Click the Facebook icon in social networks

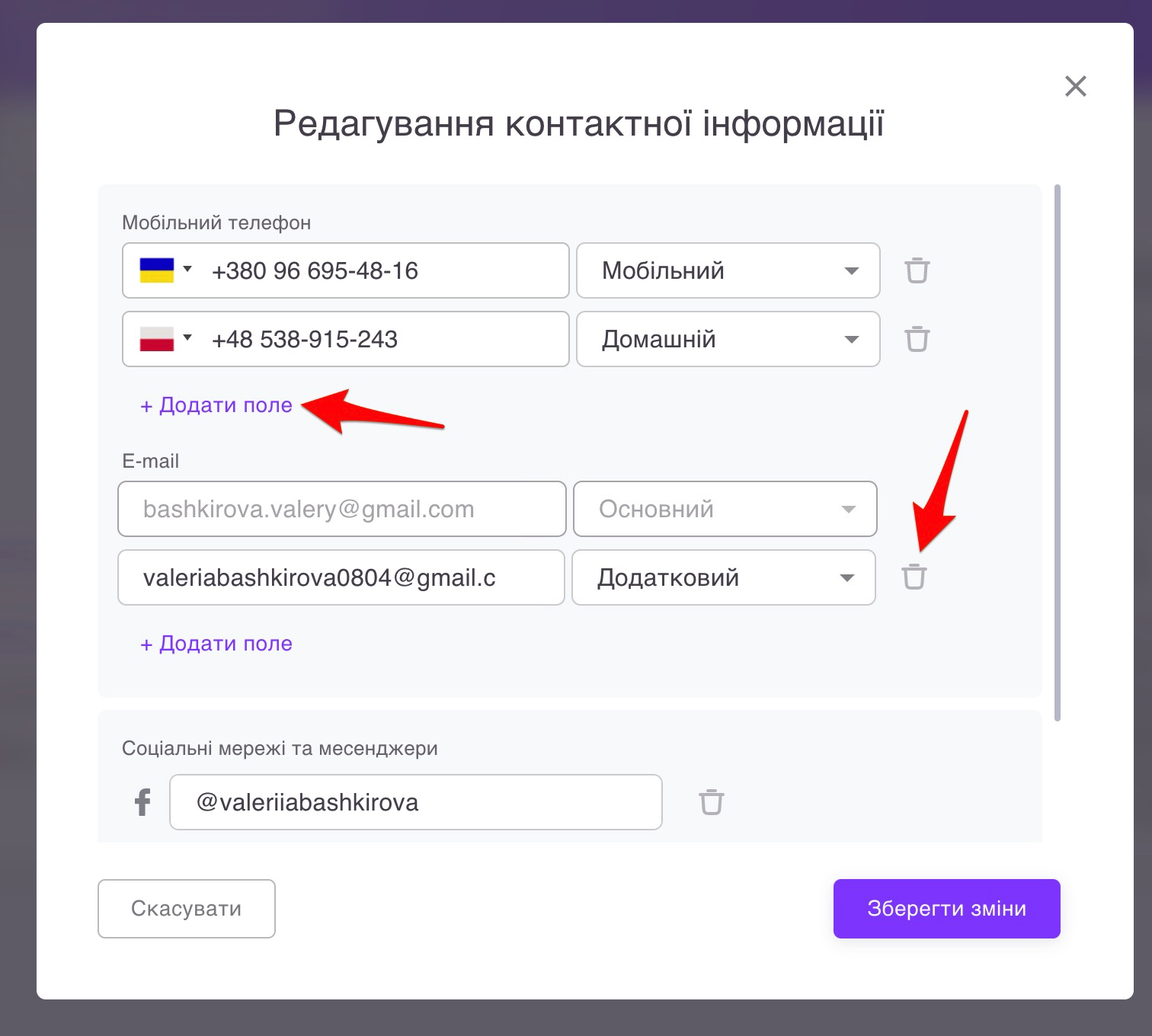point(142,802)
